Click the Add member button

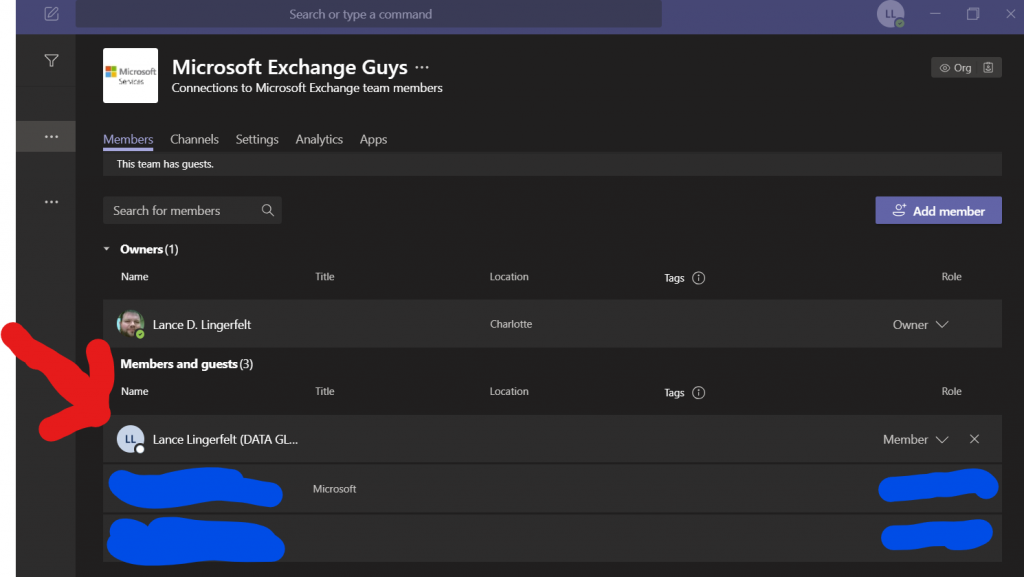pos(938,210)
